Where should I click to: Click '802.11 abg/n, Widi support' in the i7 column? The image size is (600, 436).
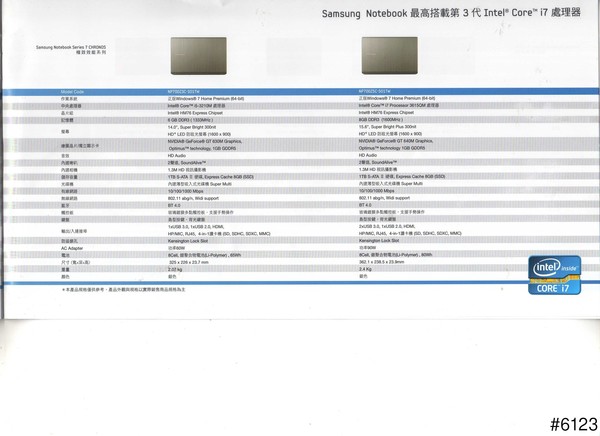pyautogui.click(x=384, y=198)
